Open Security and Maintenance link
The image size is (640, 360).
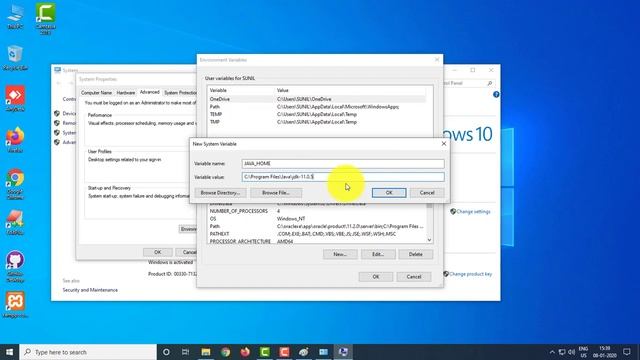tap(90, 290)
